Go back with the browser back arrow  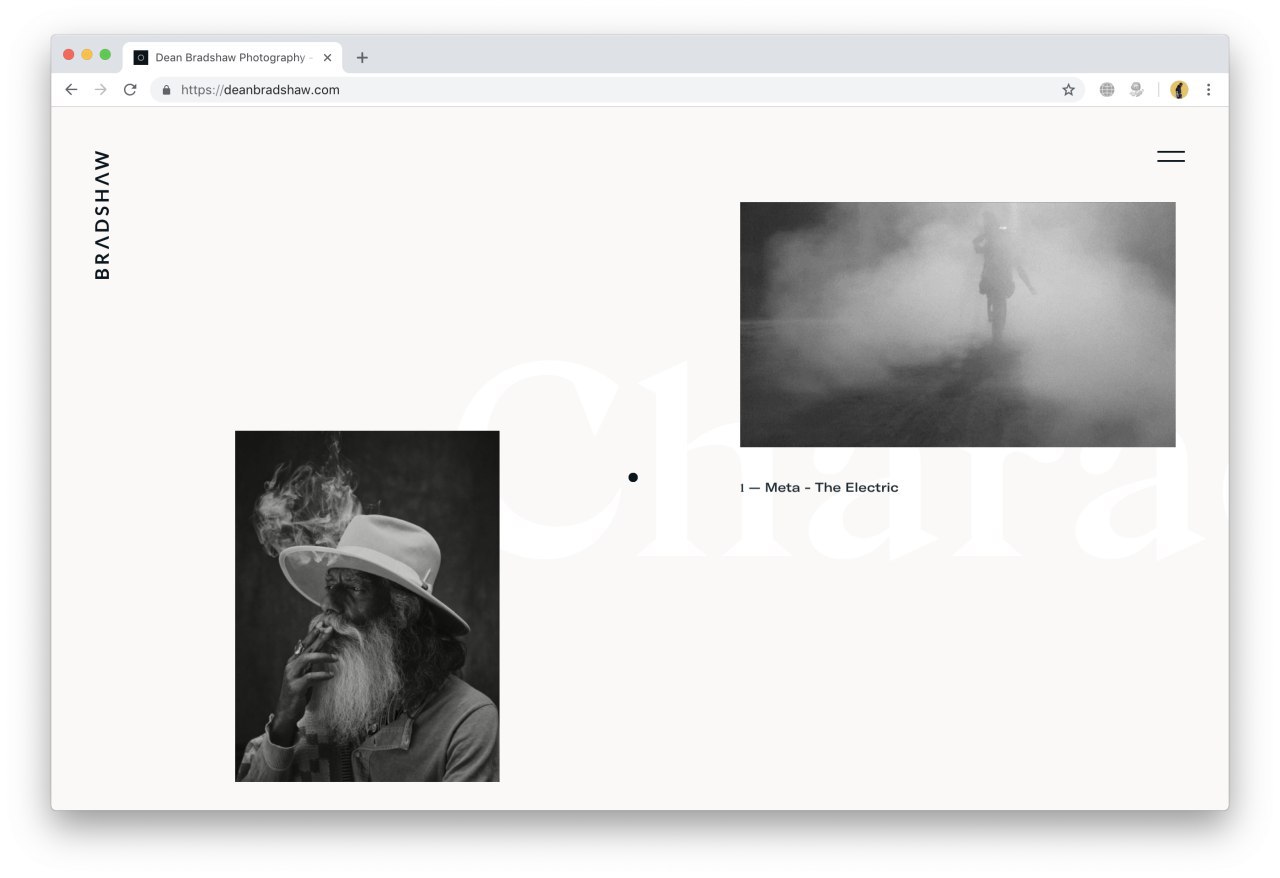tap(71, 90)
